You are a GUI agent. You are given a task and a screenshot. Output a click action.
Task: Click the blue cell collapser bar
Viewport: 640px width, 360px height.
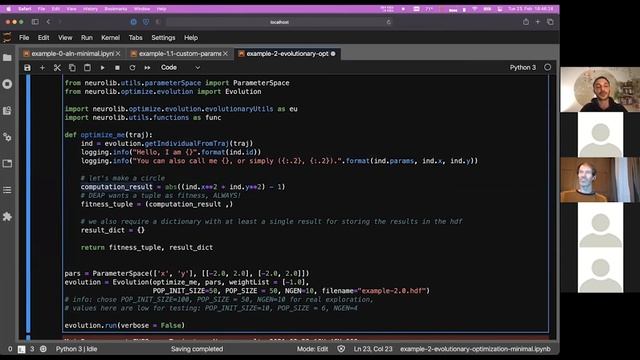pyautogui.click(x=28, y=204)
